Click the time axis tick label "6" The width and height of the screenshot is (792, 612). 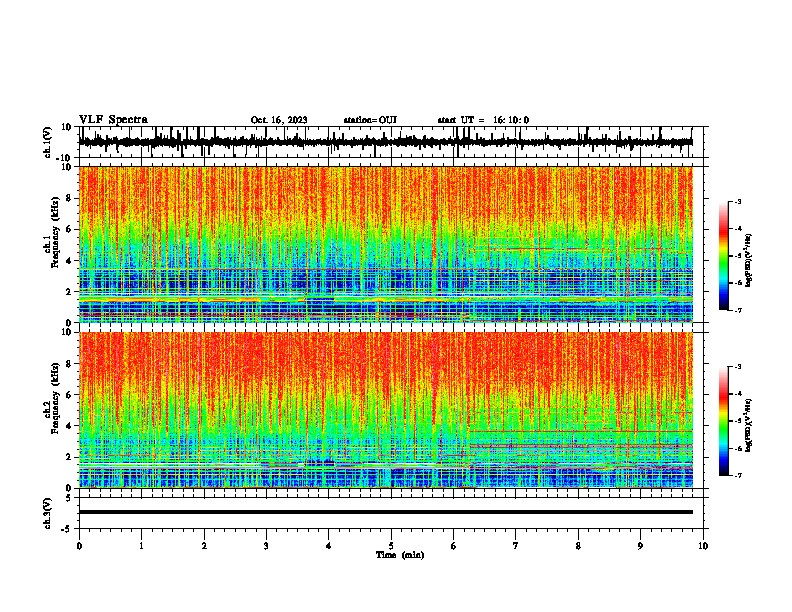[454, 546]
